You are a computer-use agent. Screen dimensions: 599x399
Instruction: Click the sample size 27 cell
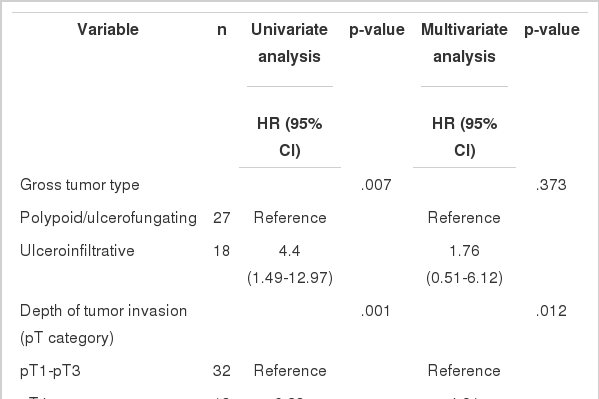[222, 218]
